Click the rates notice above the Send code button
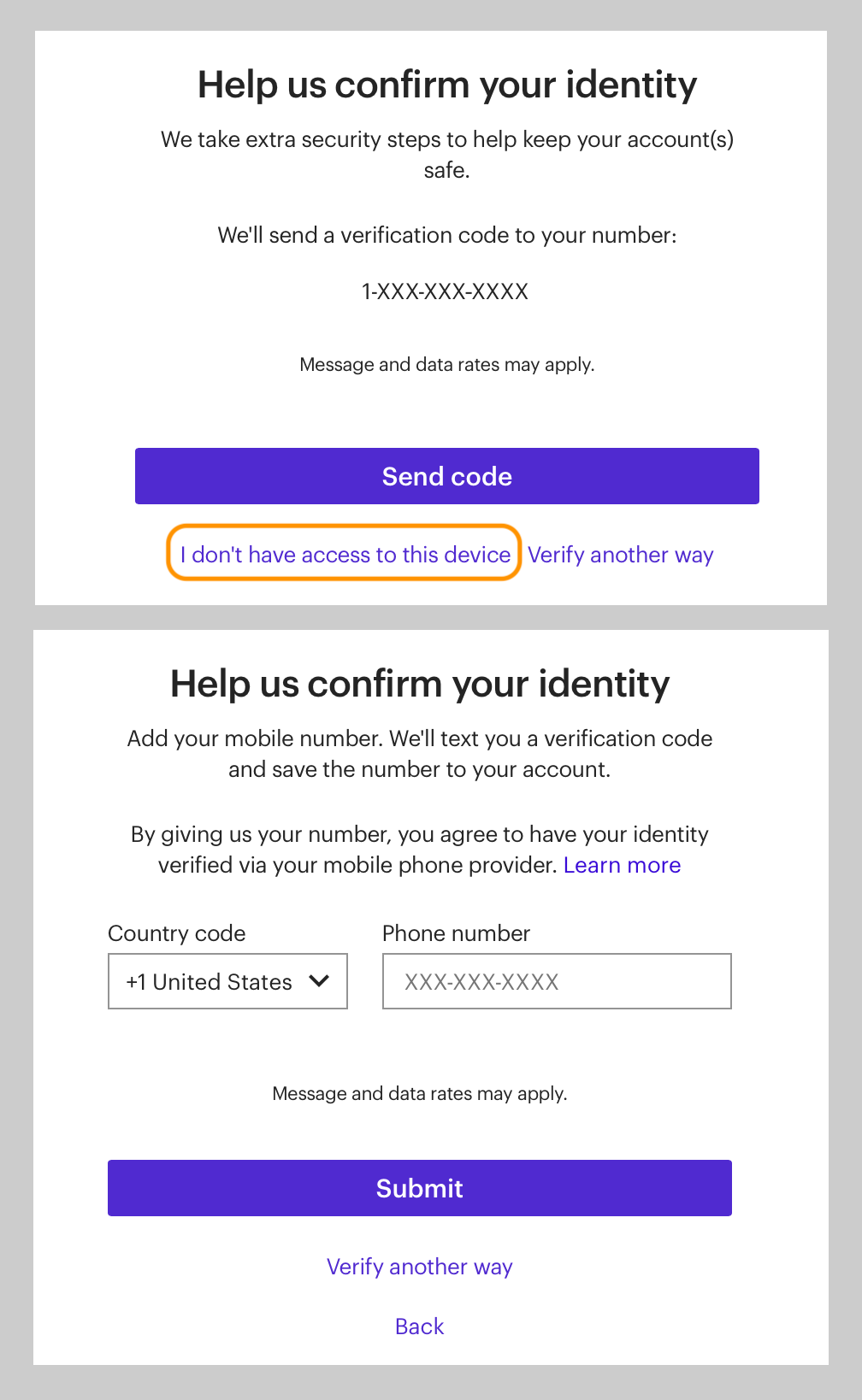The image size is (862, 1400). click(446, 365)
